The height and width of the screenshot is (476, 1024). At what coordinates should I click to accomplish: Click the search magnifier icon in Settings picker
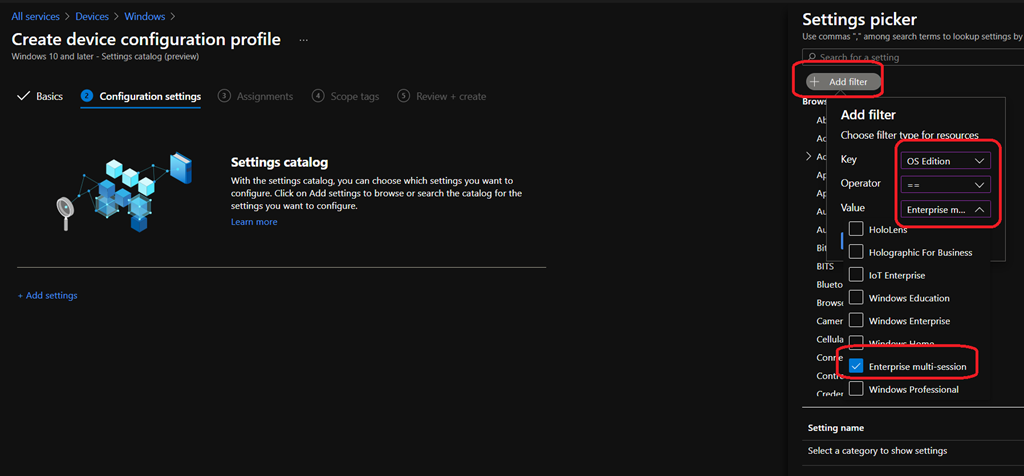[x=811, y=59]
